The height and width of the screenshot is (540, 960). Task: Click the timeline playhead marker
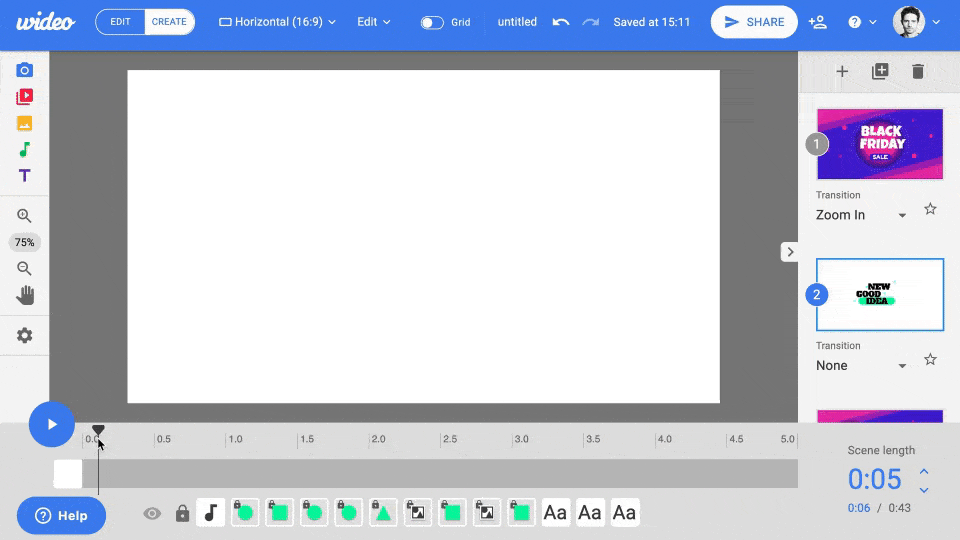pyautogui.click(x=98, y=430)
